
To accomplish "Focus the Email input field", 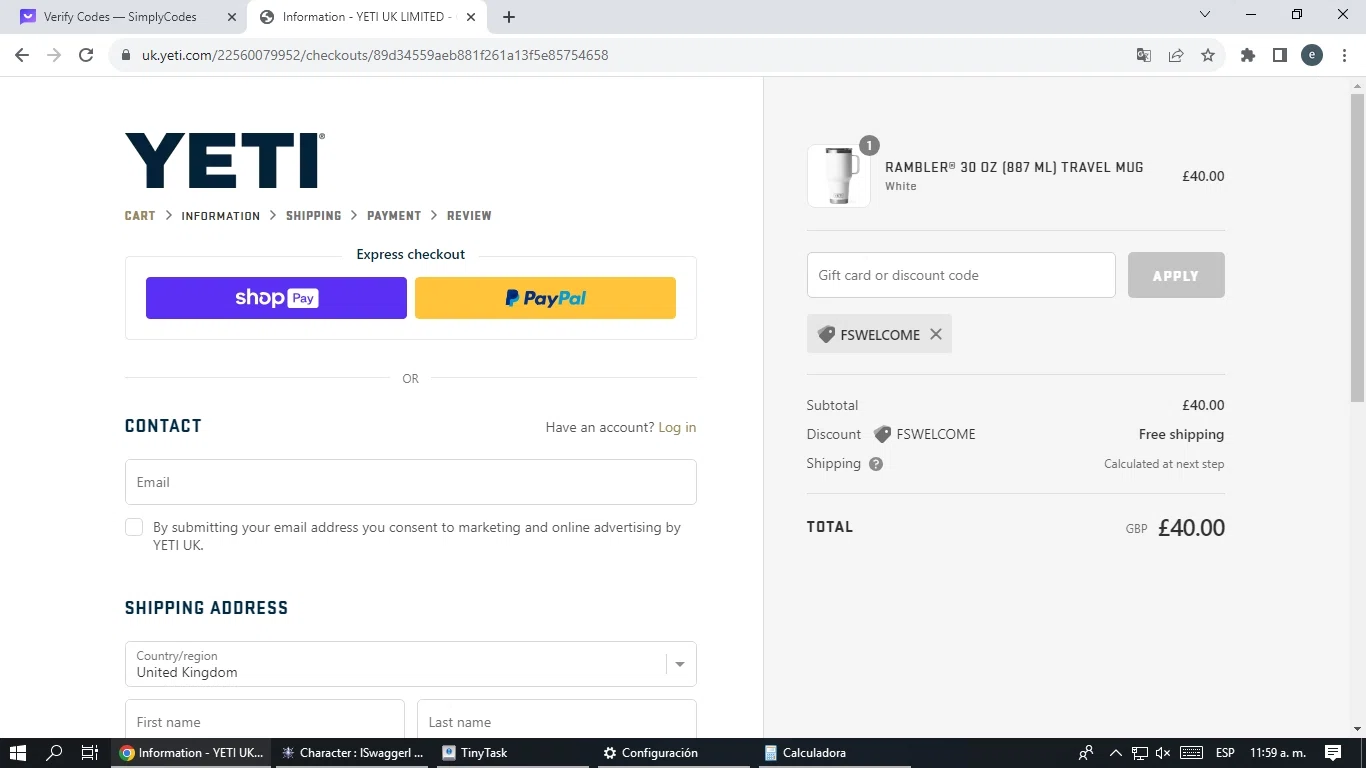I will click(x=411, y=482).
